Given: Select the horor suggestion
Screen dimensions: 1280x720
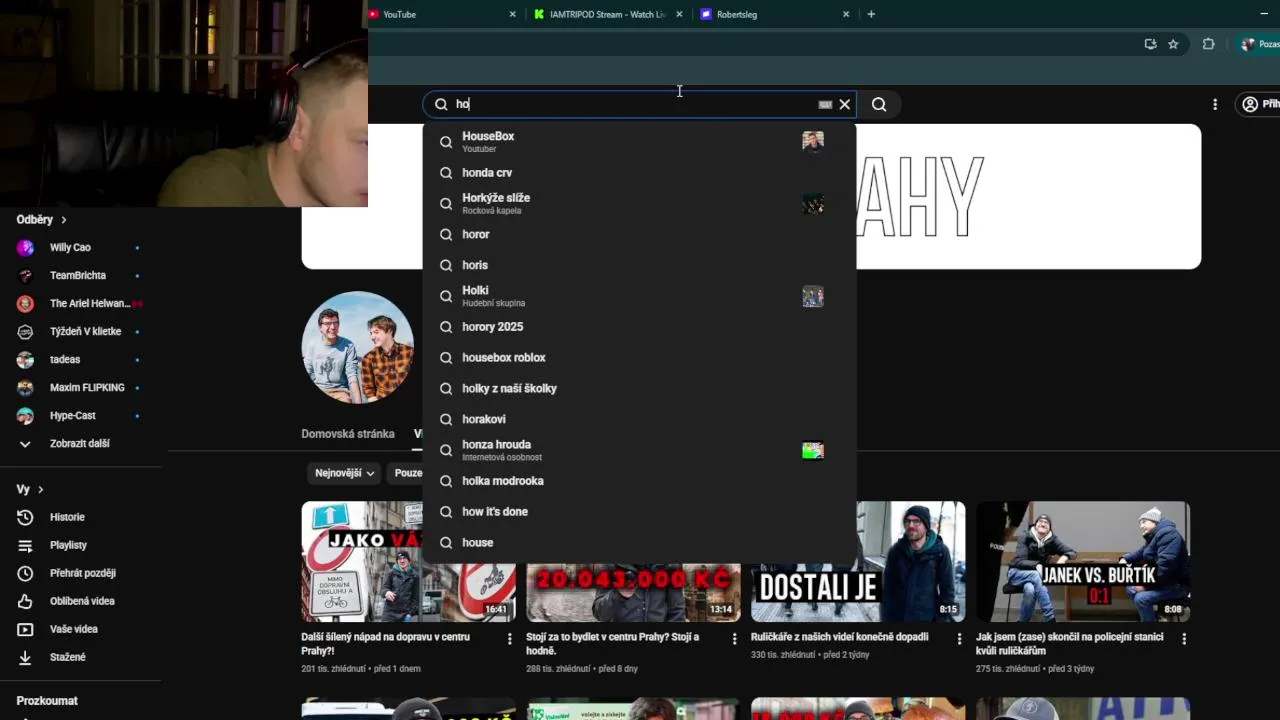Looking at the screenshot, I should pos(639,234).
